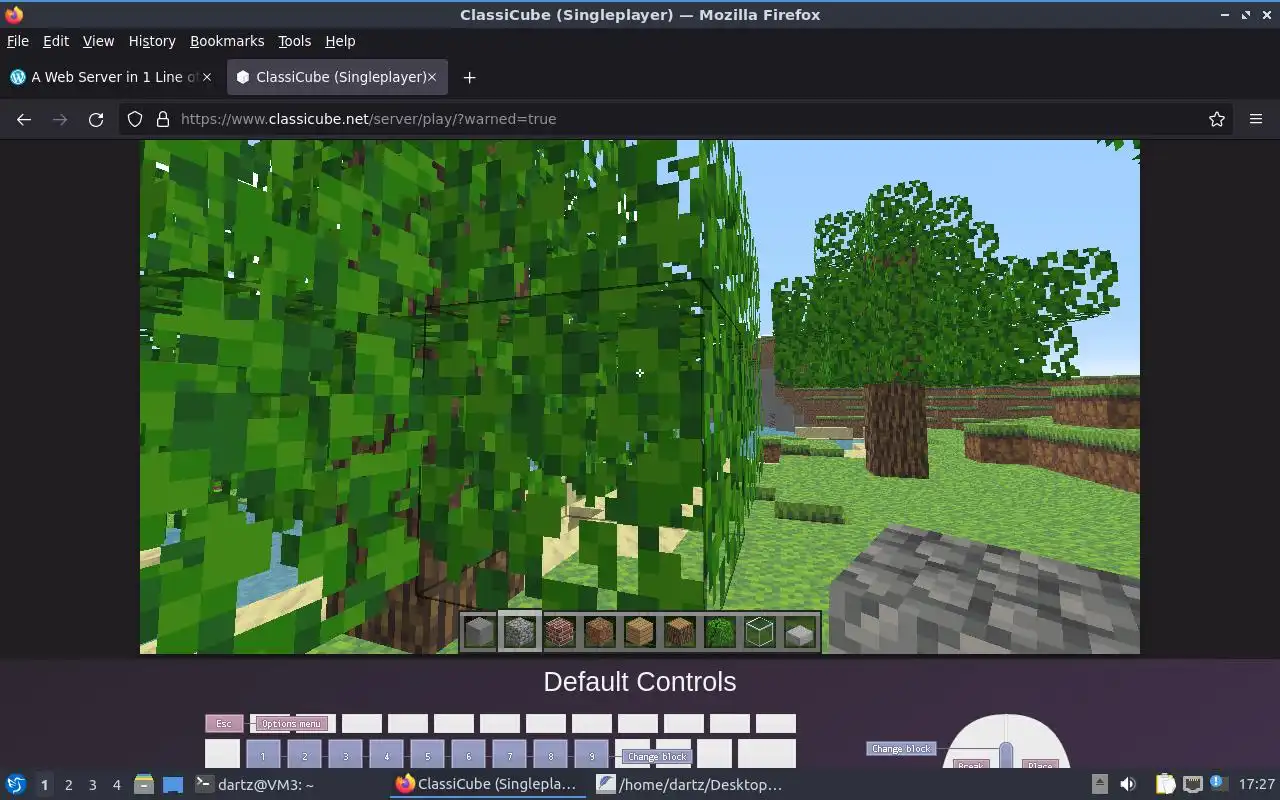Select the dirt block in hotbar
The height and width of the screenshot is (800, 1280).
tap(600, 632)
